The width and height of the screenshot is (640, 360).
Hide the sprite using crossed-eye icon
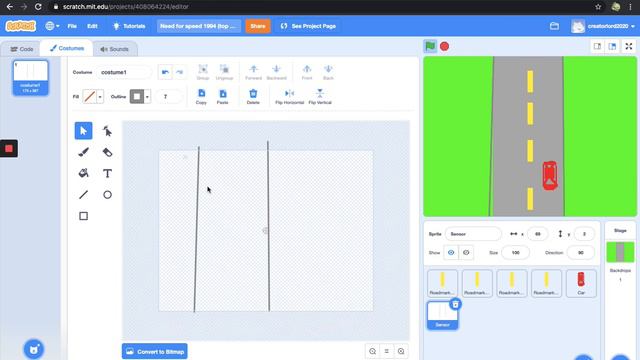(x=466, y=253)
